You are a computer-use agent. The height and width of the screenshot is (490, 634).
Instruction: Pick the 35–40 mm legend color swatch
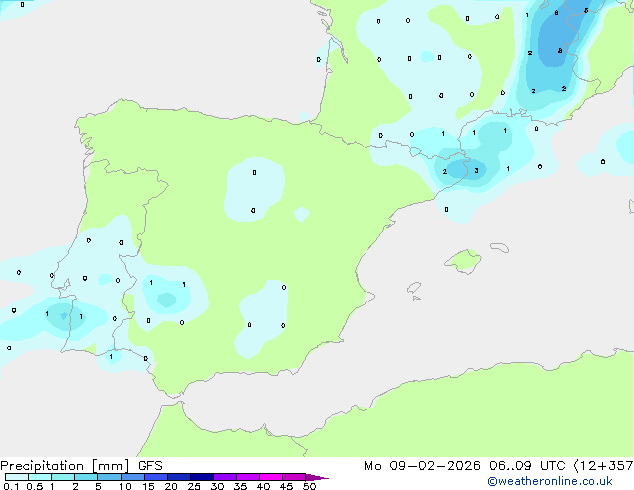[248, 477]
